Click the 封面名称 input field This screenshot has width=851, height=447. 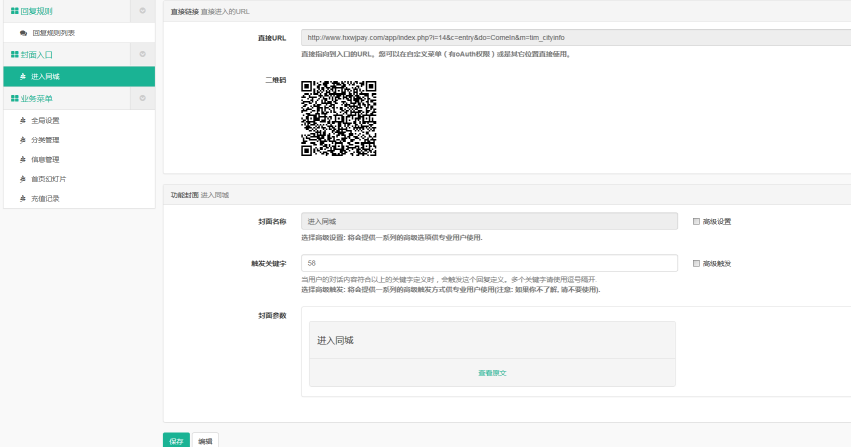[490, 221]
